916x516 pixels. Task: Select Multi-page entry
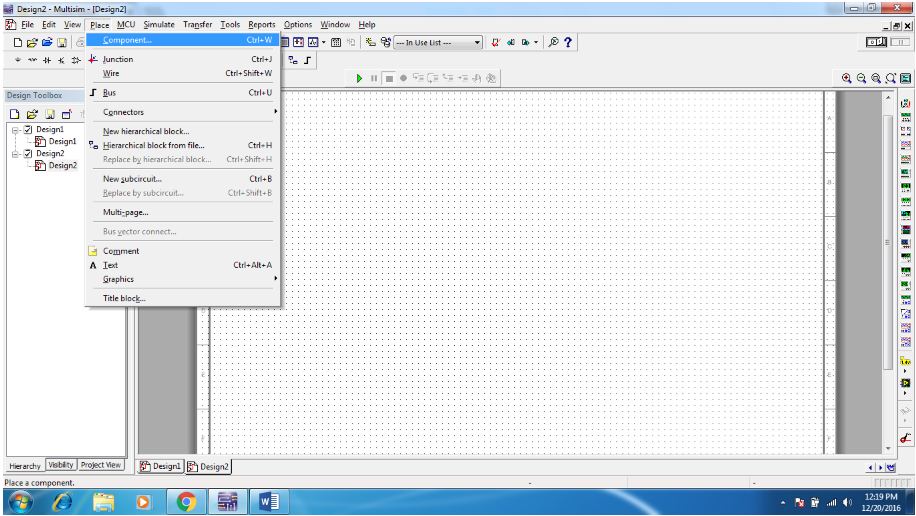[182, 212]
